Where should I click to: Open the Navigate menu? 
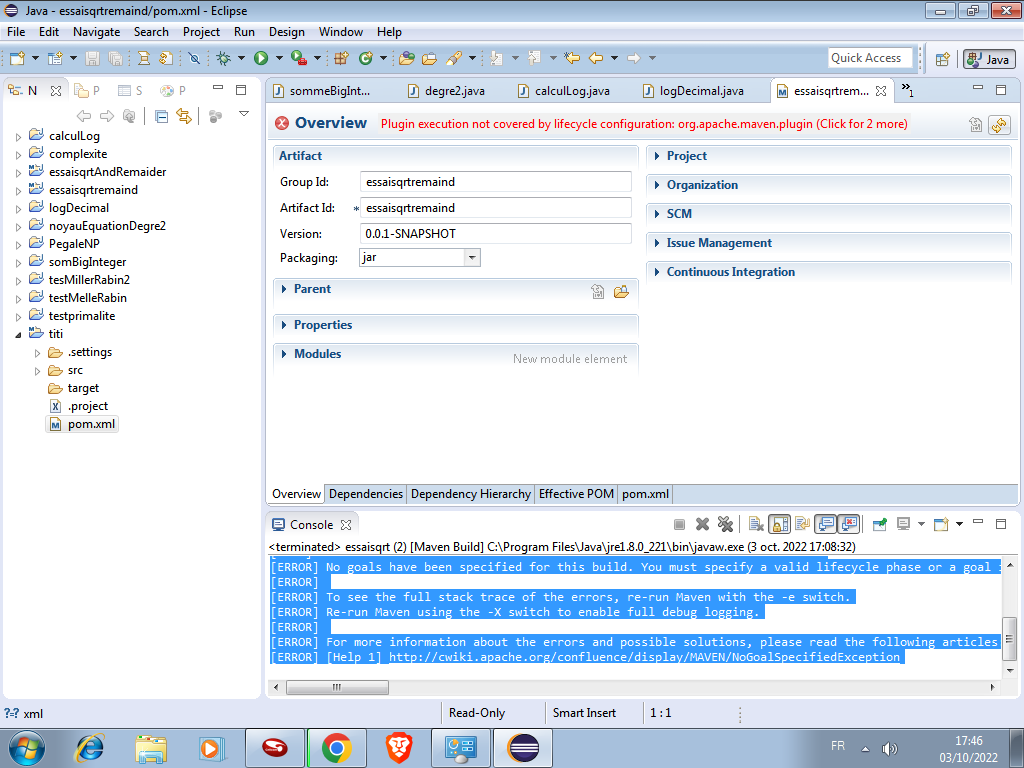tap(97, 32)
